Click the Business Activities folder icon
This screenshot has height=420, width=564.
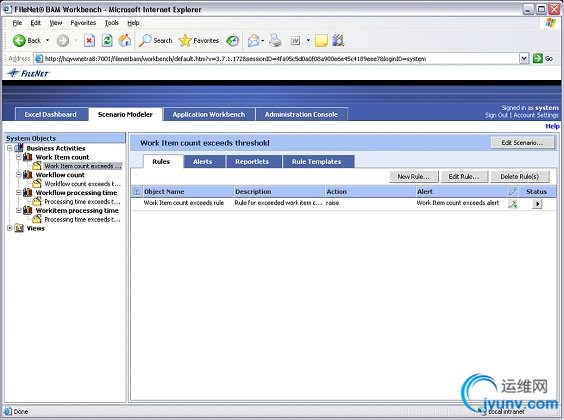19,148
